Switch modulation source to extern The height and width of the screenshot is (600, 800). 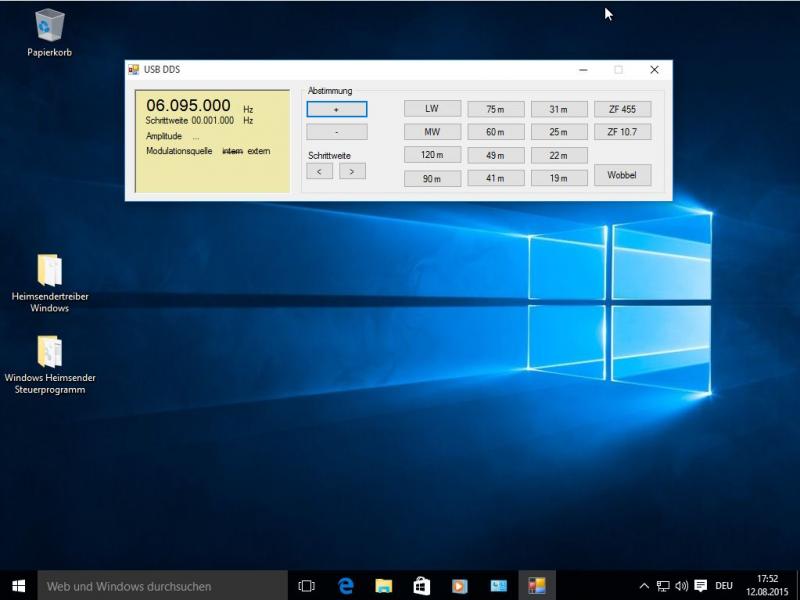[259, 150]
